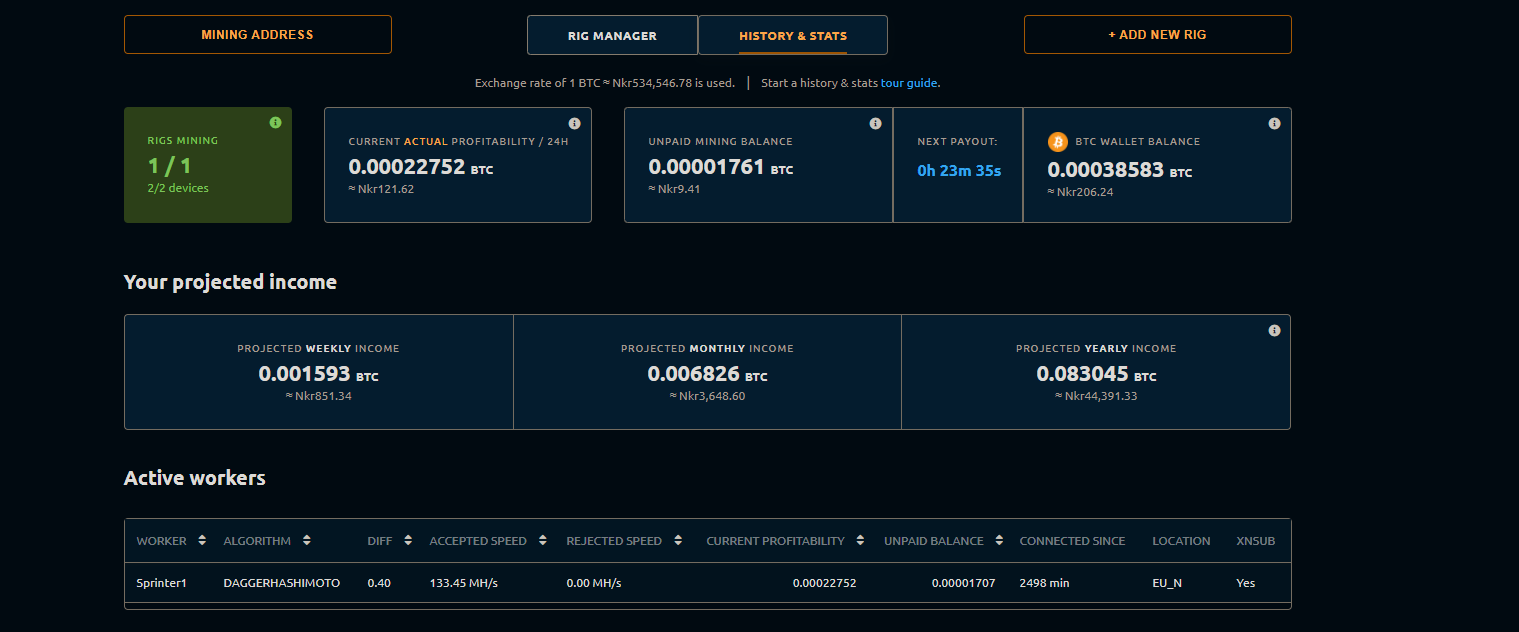1519x632 pixels.
Task: Click info icon on Current Actual Profitability card
Action: click(575, 123)
